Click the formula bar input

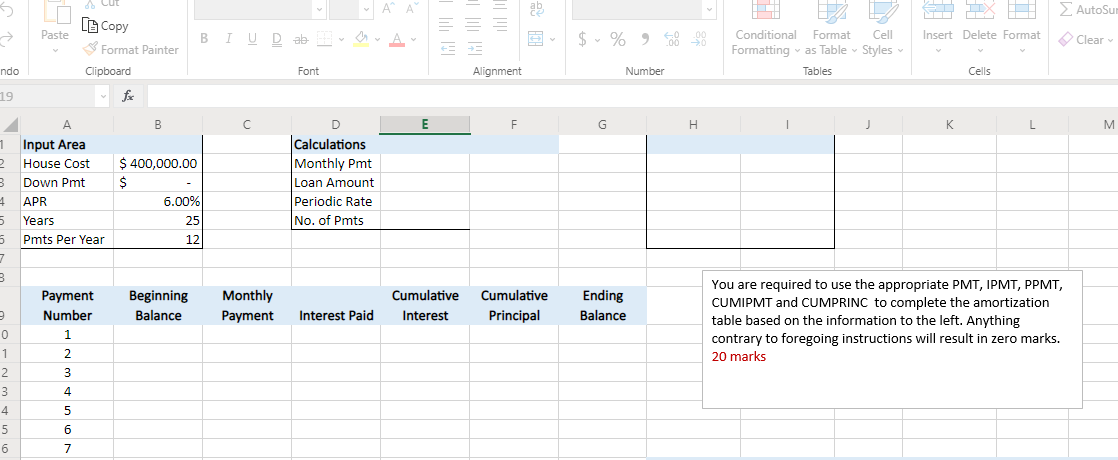click(630, 95)
